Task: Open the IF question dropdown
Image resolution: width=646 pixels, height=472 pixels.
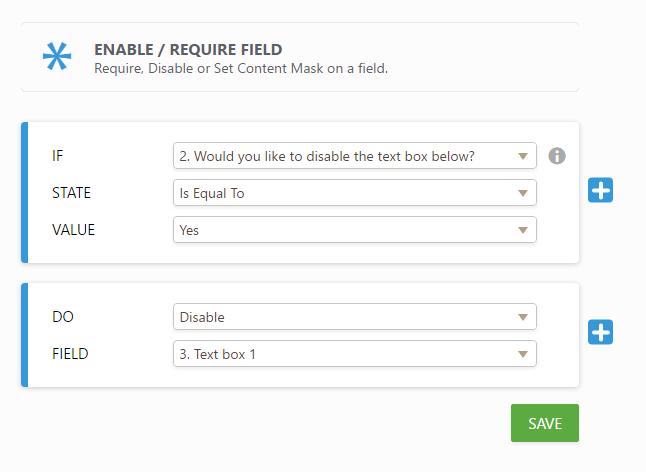Action: tap(354, 156)
